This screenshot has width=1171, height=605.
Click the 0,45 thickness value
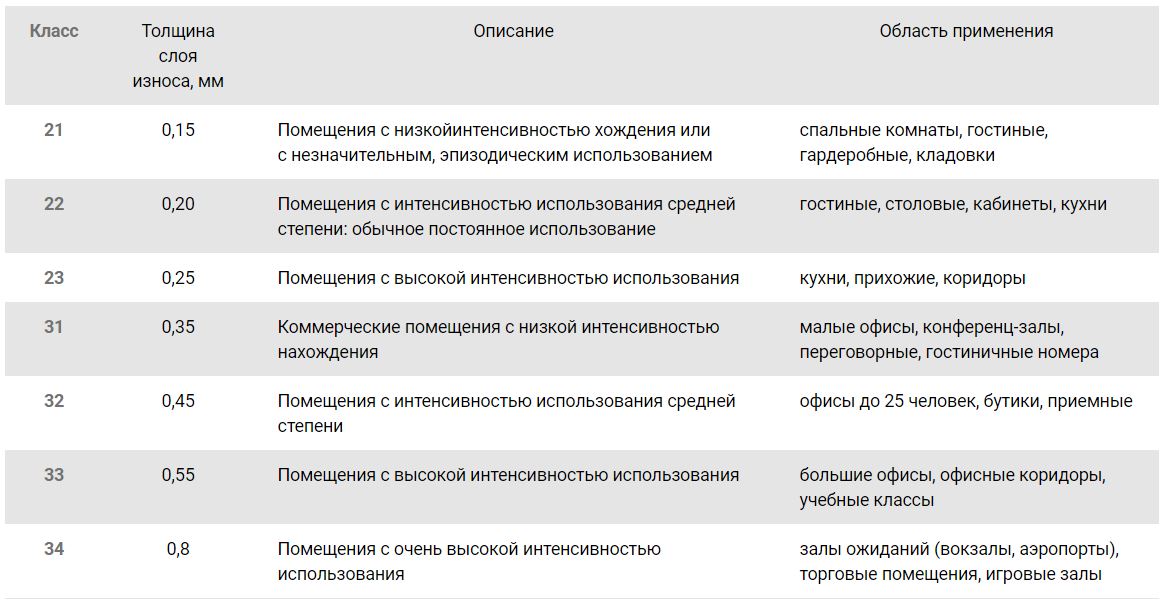tap(178, 401)
